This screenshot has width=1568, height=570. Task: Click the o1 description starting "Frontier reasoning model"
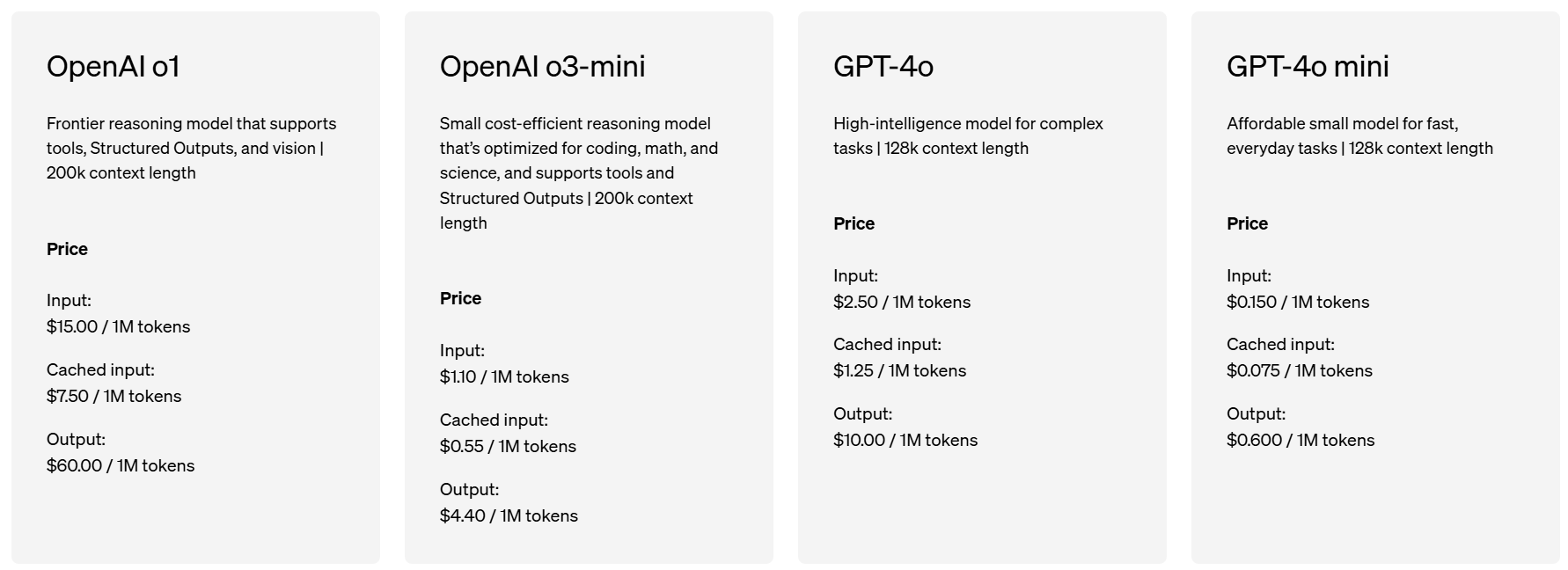click(191, 149)
